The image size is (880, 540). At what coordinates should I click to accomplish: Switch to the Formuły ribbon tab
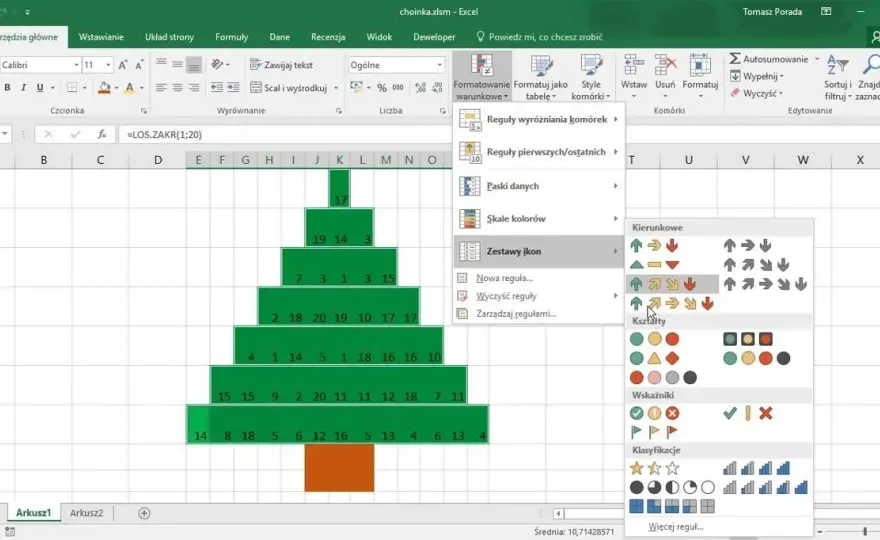(231, 37)
